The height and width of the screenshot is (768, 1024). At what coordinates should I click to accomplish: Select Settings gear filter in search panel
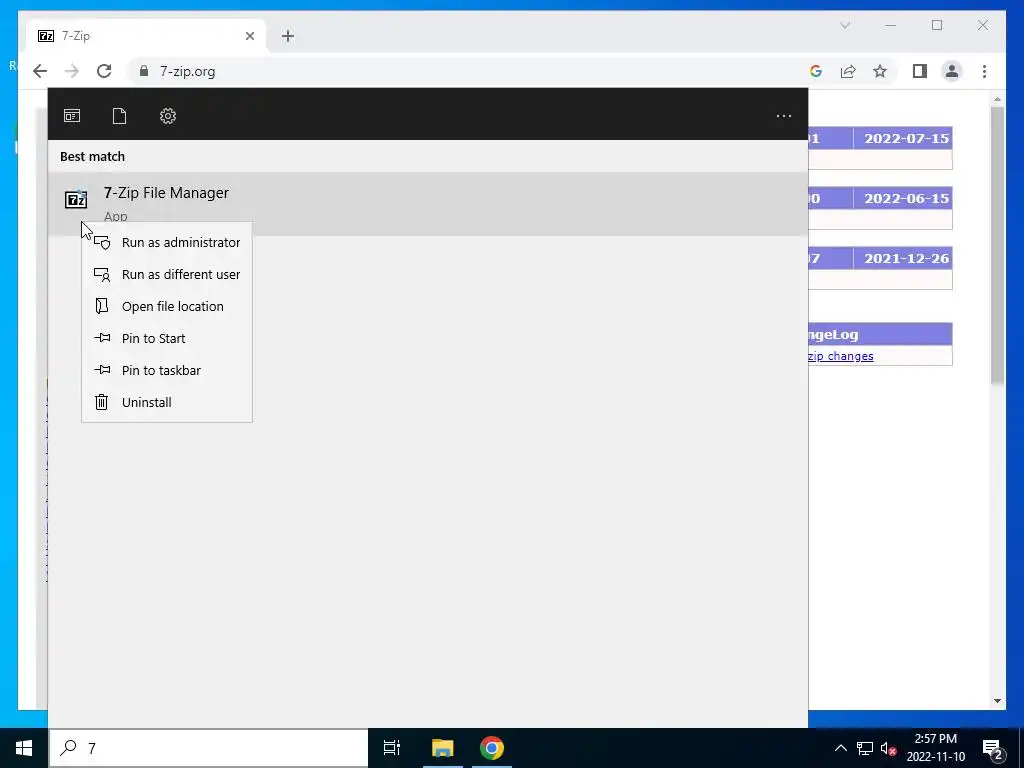pos(168,116)
